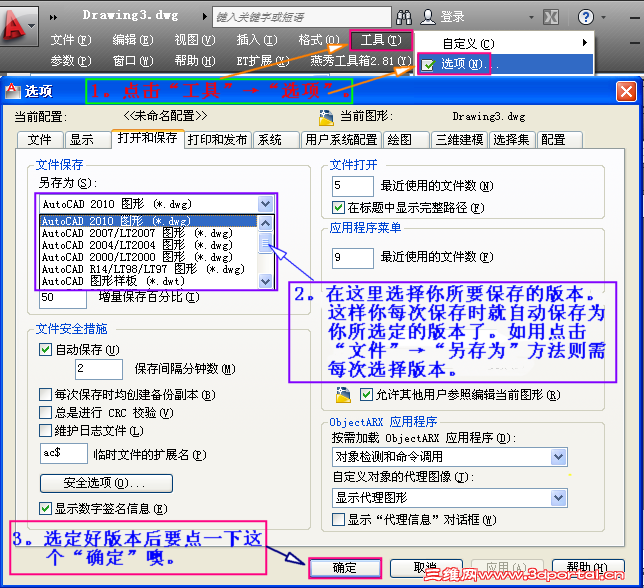Click the keyword search input box
644x588 pixels.
point(301,17)
